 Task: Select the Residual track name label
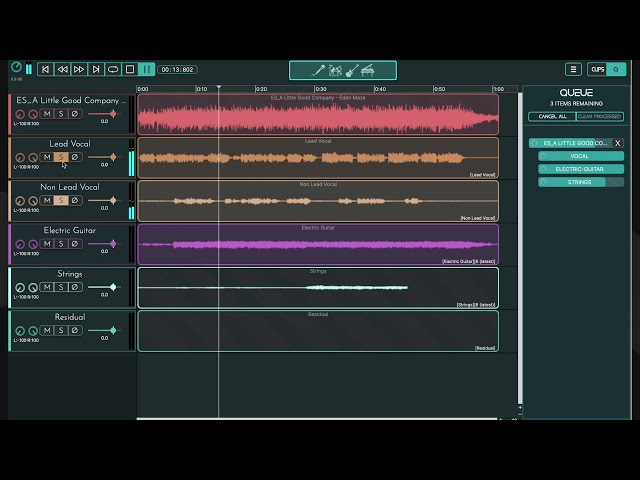pos(70,317)
